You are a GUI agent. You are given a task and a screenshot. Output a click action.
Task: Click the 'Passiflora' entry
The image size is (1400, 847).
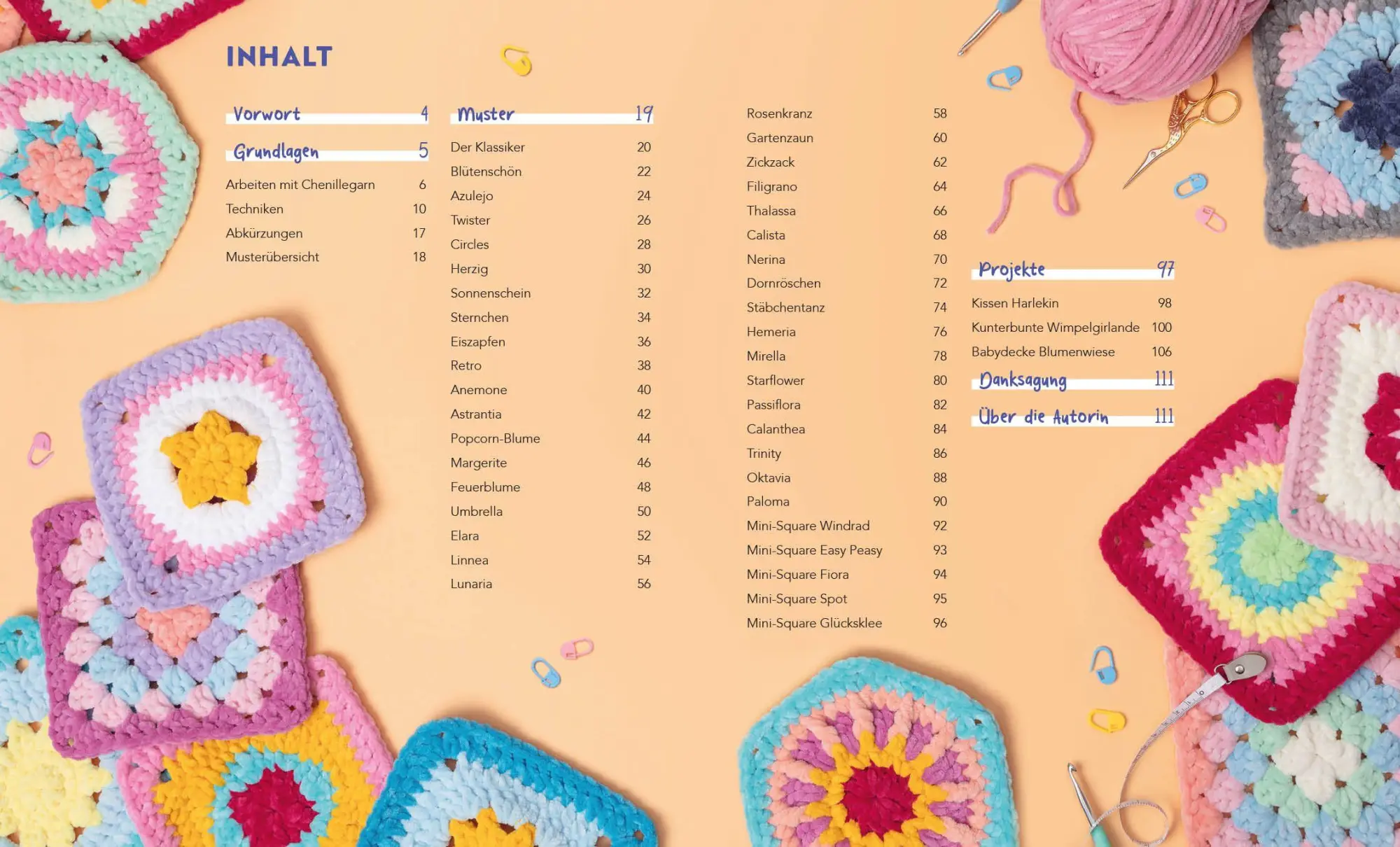tap(773, 405)
